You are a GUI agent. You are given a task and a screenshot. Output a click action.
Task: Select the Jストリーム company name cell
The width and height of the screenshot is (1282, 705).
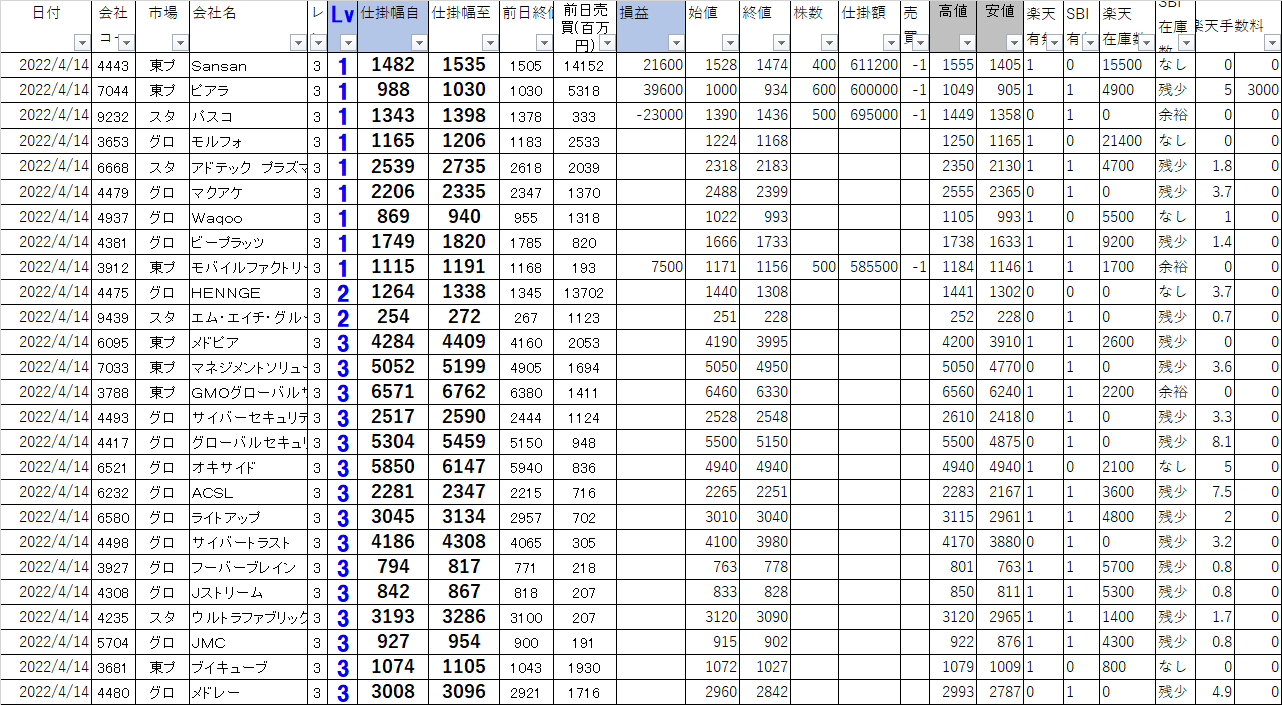pyautogui.click(x=249, y=592)
